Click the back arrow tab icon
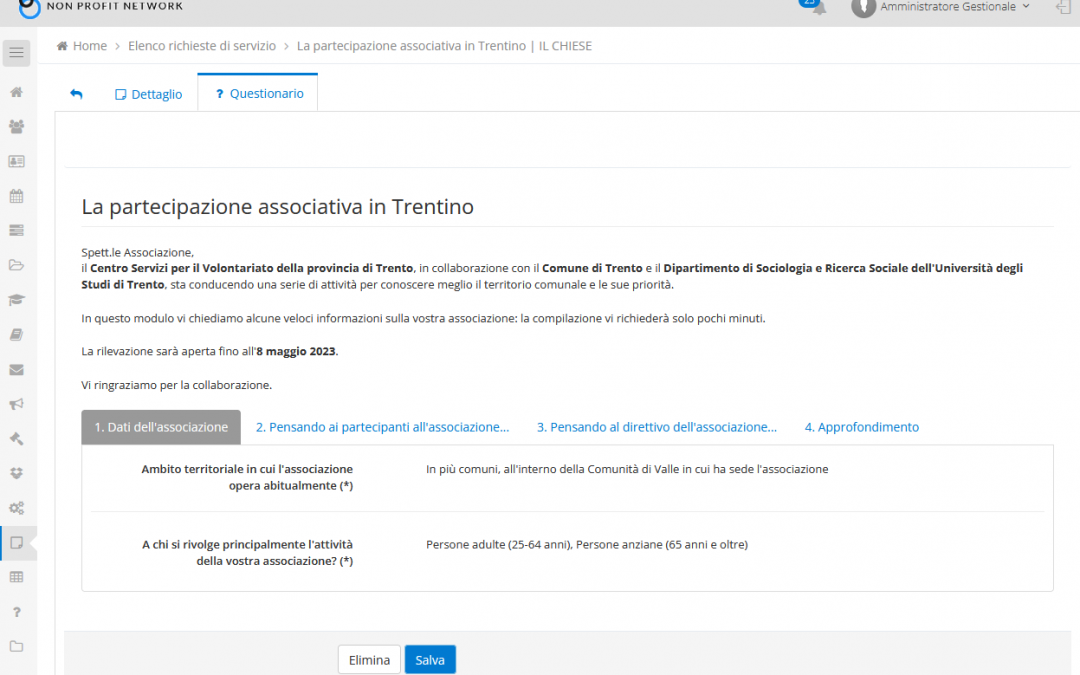This screenshot has width=1080, height=675. 76,94
